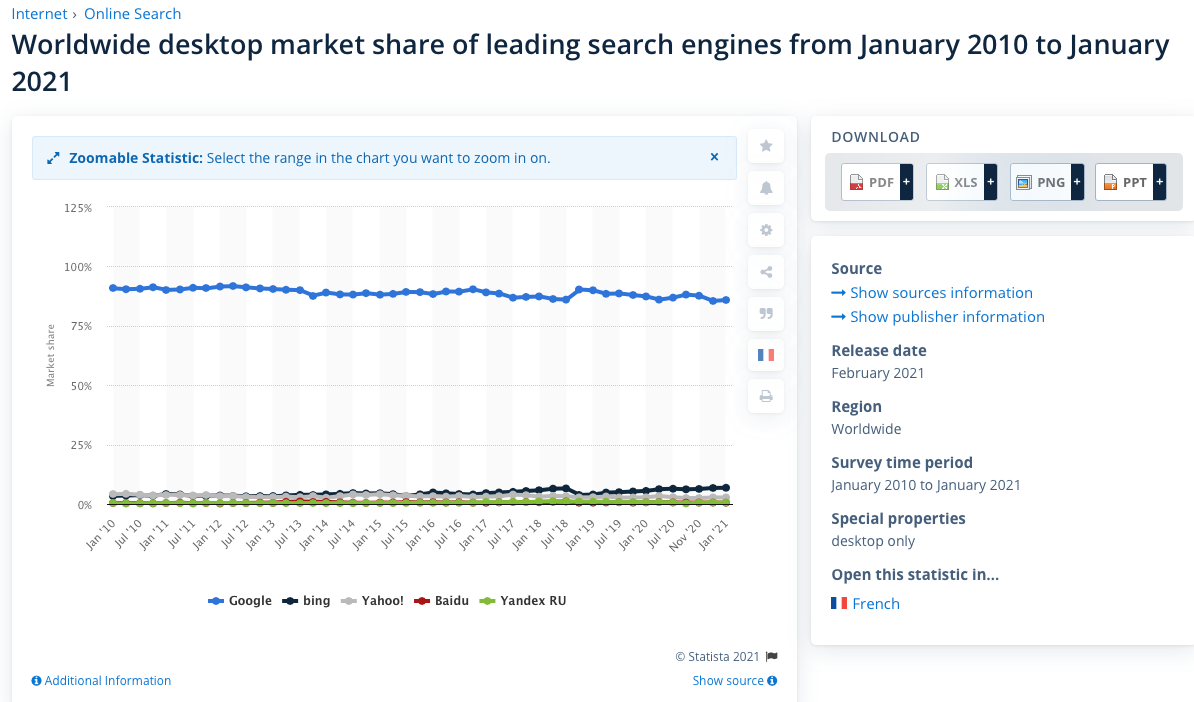Viewport: 1194px width, 702px height.
Task: Click the Statista 2021 flag icon
Action: tap(771, 657)
